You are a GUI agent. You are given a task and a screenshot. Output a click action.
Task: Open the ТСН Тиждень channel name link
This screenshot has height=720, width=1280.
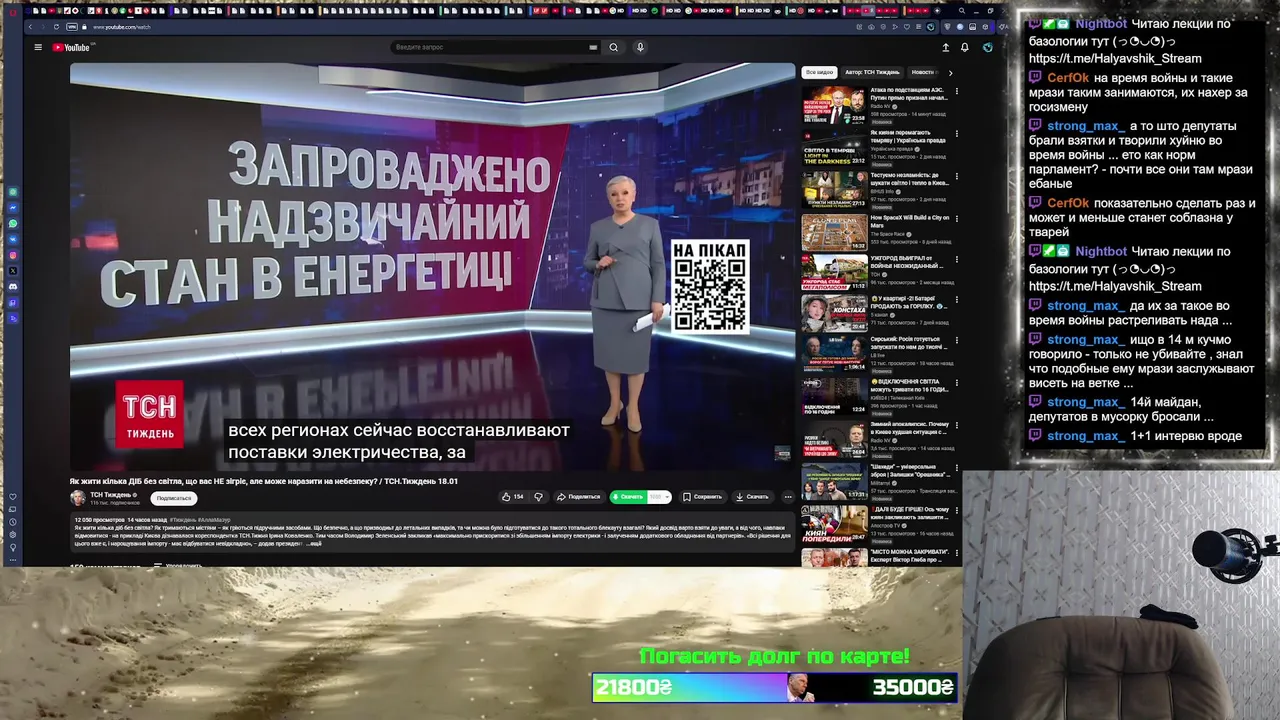coord(111,494)
